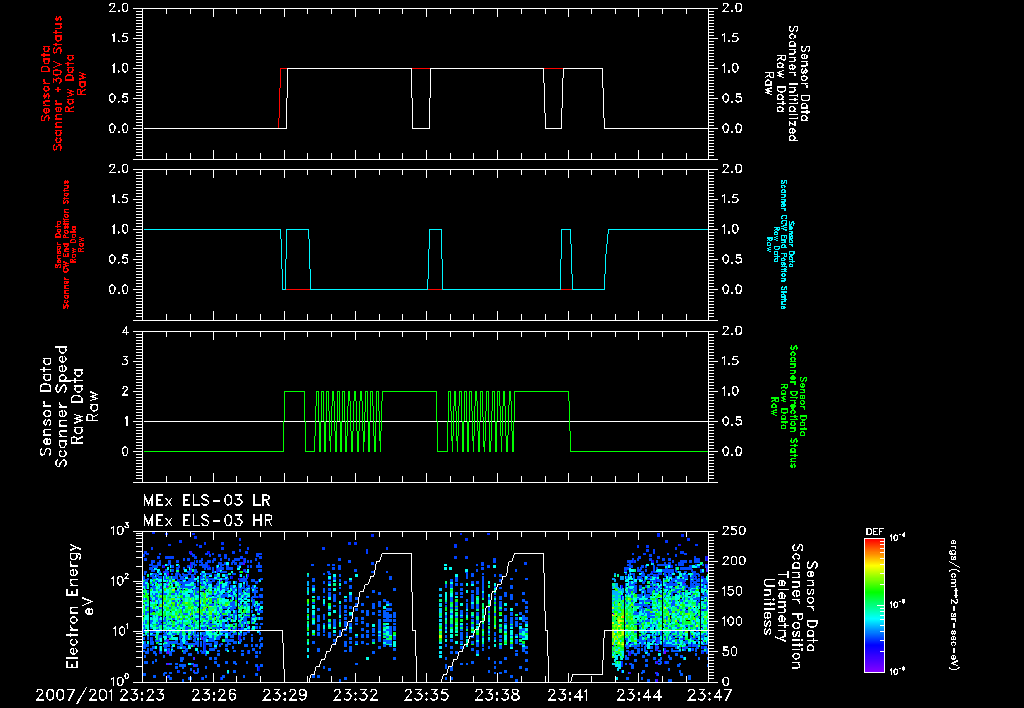Click the top value label of color bar
The height and width of the screenshot is (708, 1024).
(898, 538)
